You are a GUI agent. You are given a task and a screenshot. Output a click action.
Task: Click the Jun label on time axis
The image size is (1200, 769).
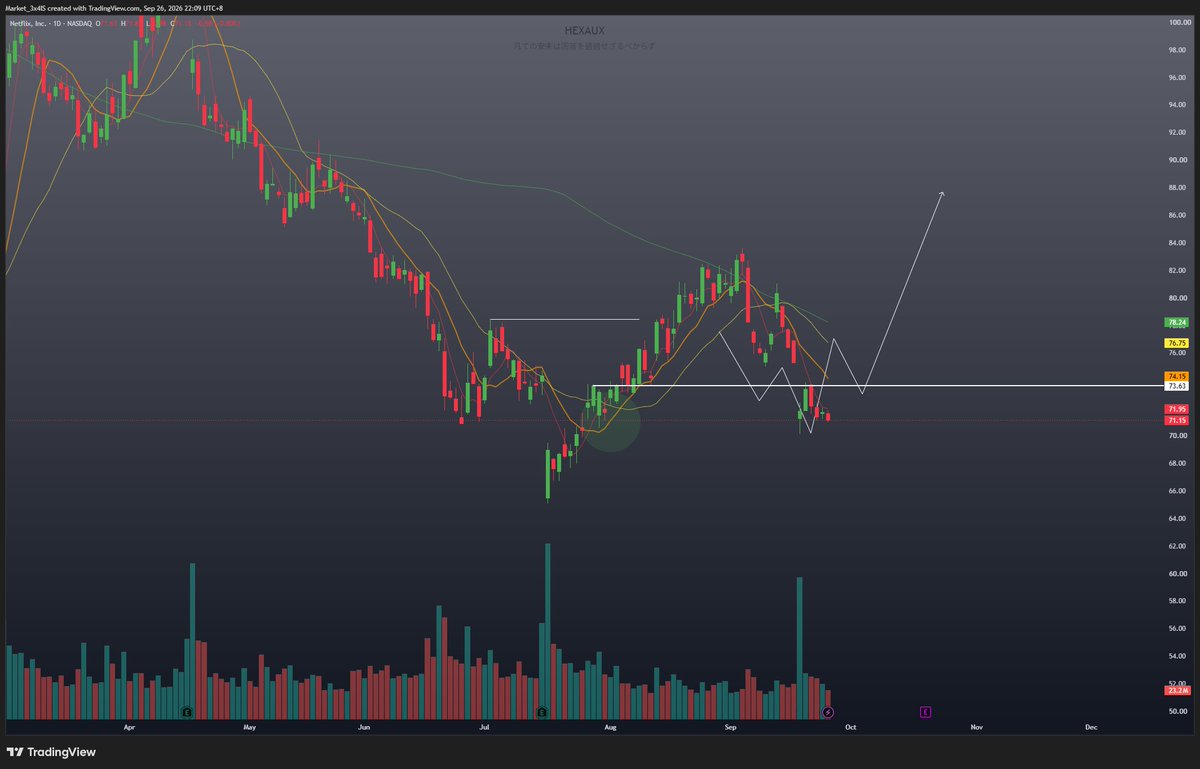(365, 727)
